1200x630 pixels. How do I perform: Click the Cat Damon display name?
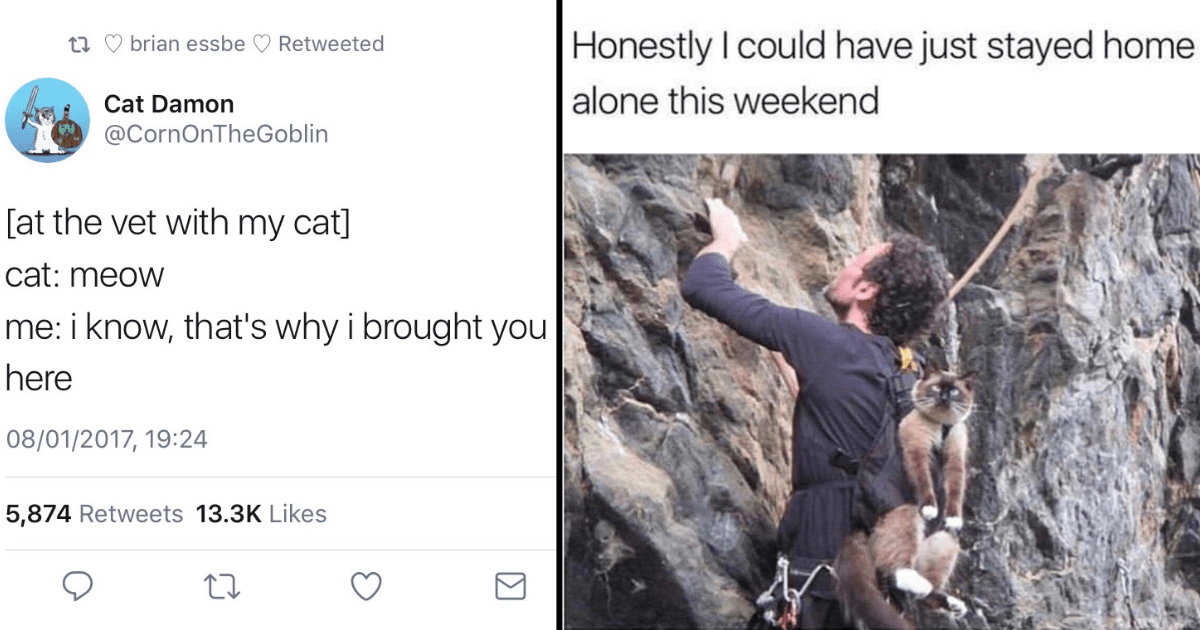tap(169, 104)
